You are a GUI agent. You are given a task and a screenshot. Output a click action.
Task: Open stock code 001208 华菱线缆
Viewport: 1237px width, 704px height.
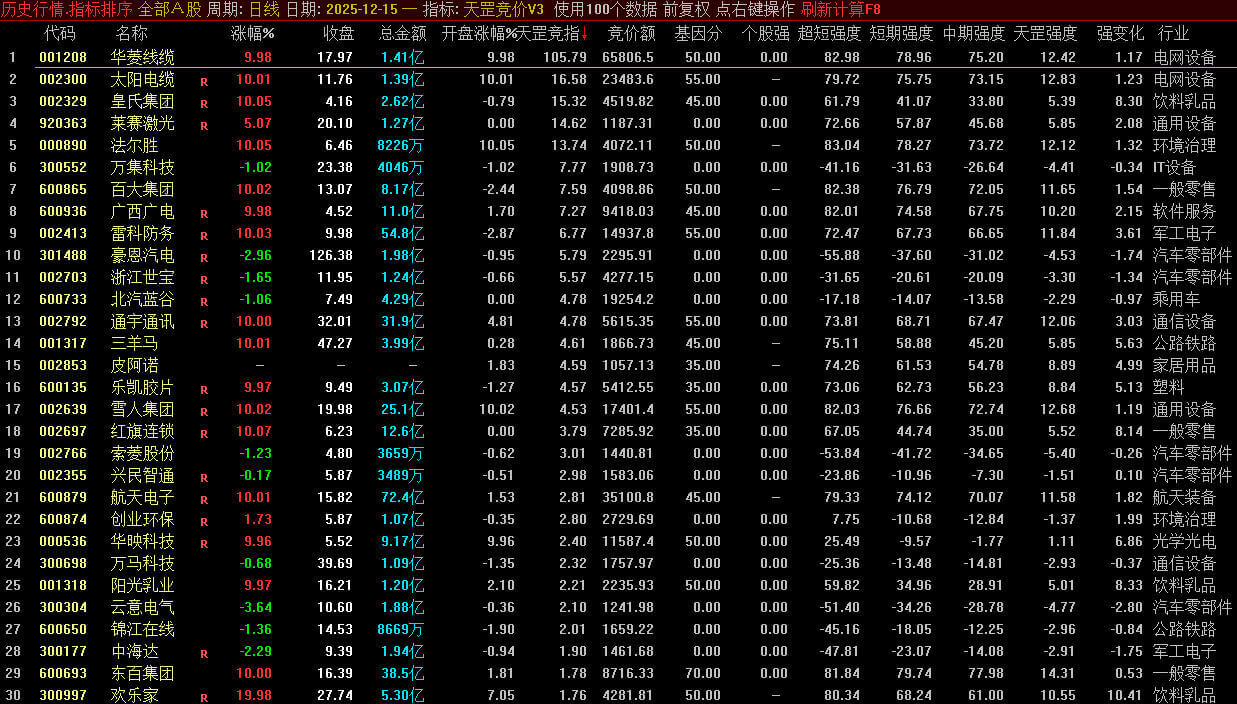(63, 58)
